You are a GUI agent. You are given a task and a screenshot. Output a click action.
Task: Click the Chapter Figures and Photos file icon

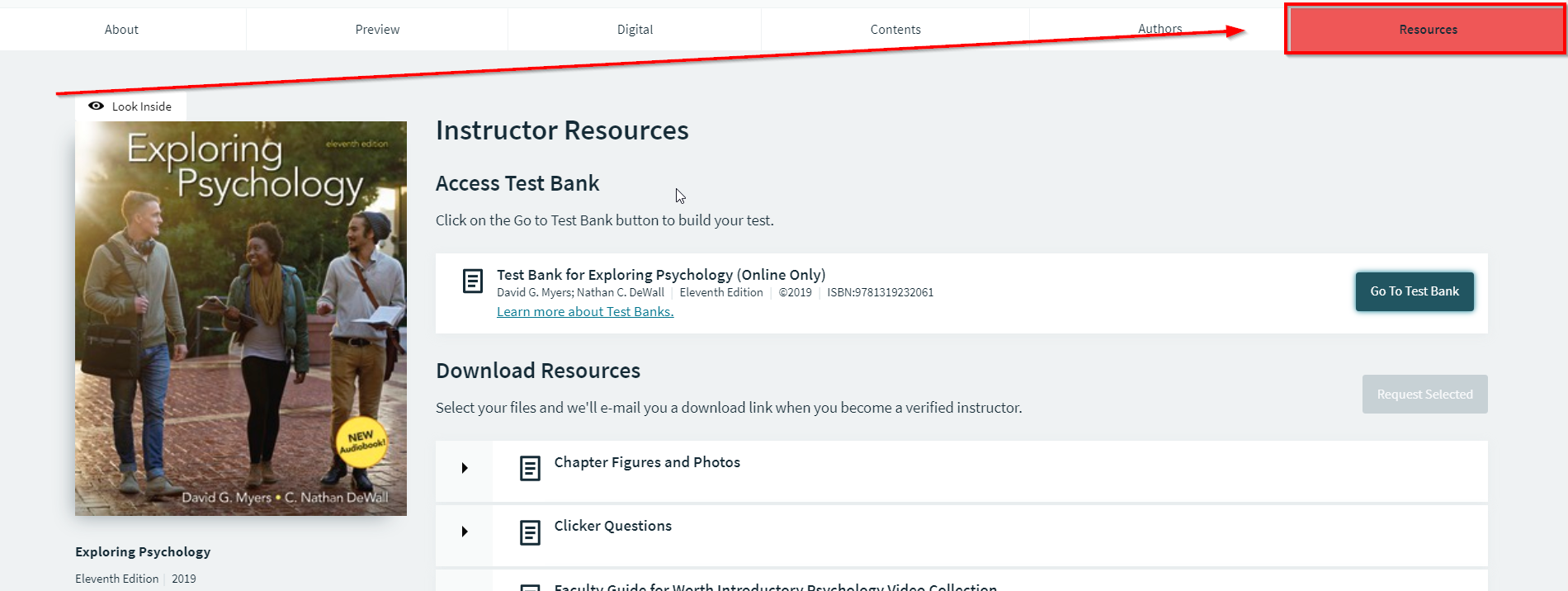click(x=528, y=468)
